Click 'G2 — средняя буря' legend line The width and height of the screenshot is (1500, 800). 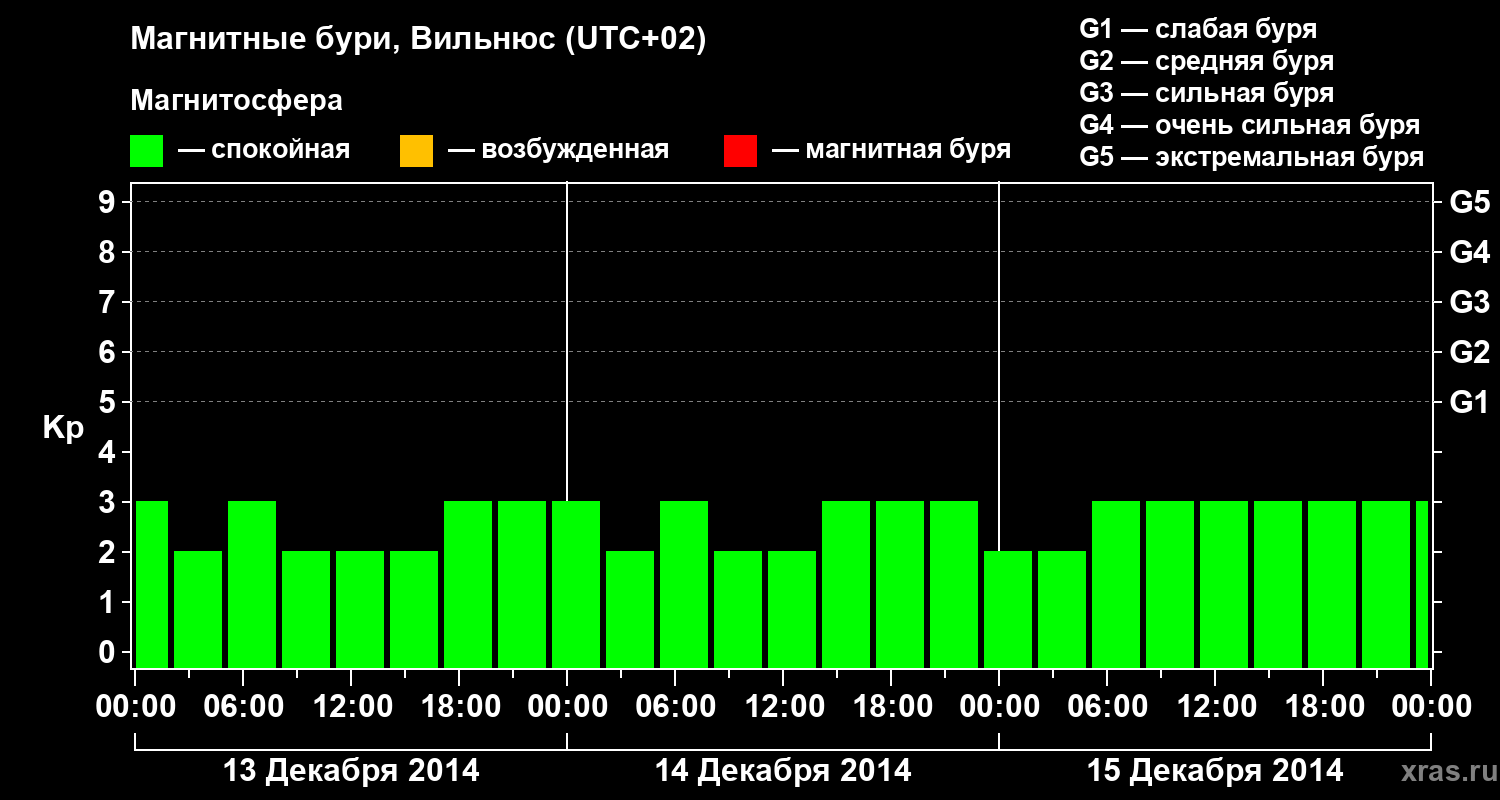(1207, 61)
